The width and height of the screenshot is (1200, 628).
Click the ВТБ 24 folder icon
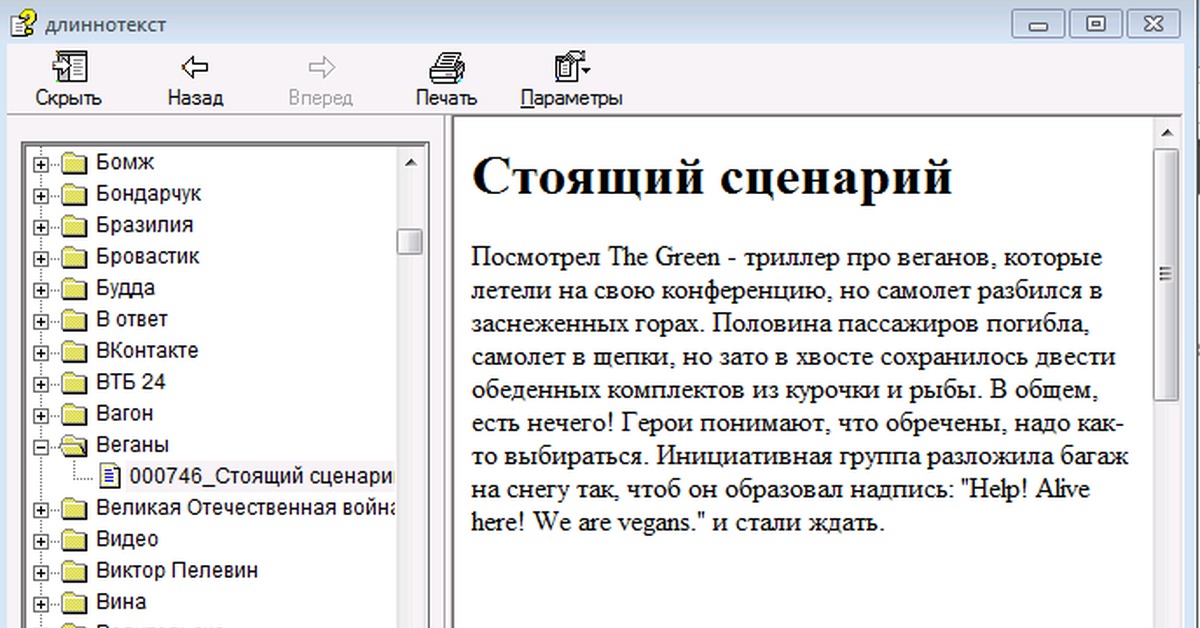pyautogui.click(x=74, y=383)
